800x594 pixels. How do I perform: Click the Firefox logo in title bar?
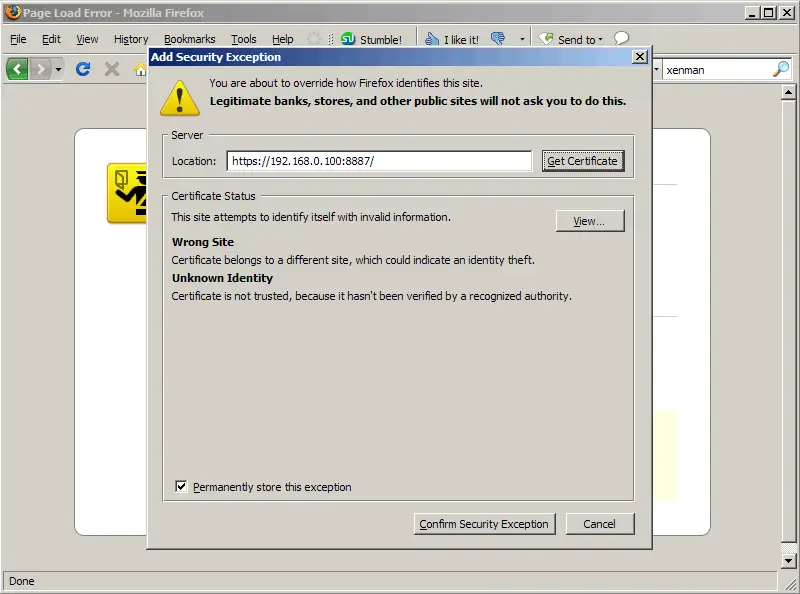coord(13,12)
